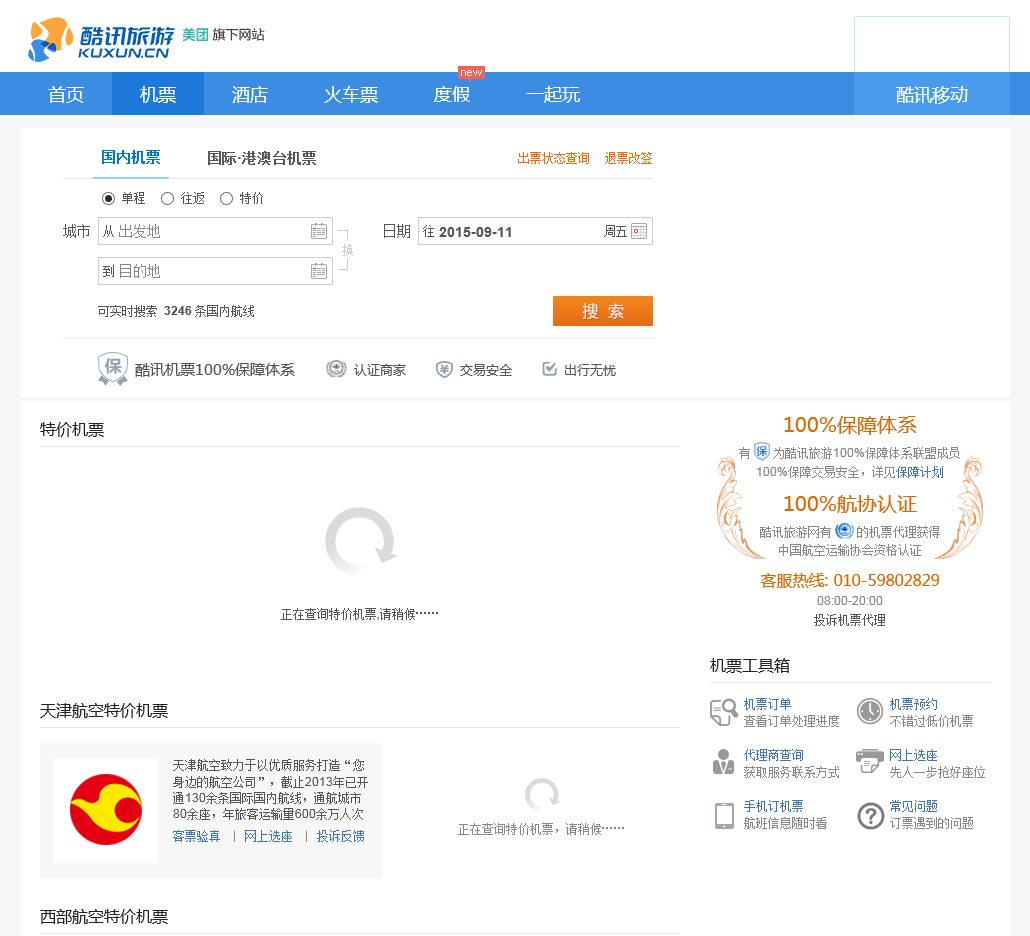Open 一起玩 in navigation bar
1030x936 pixels.
(x=552, y=94)
